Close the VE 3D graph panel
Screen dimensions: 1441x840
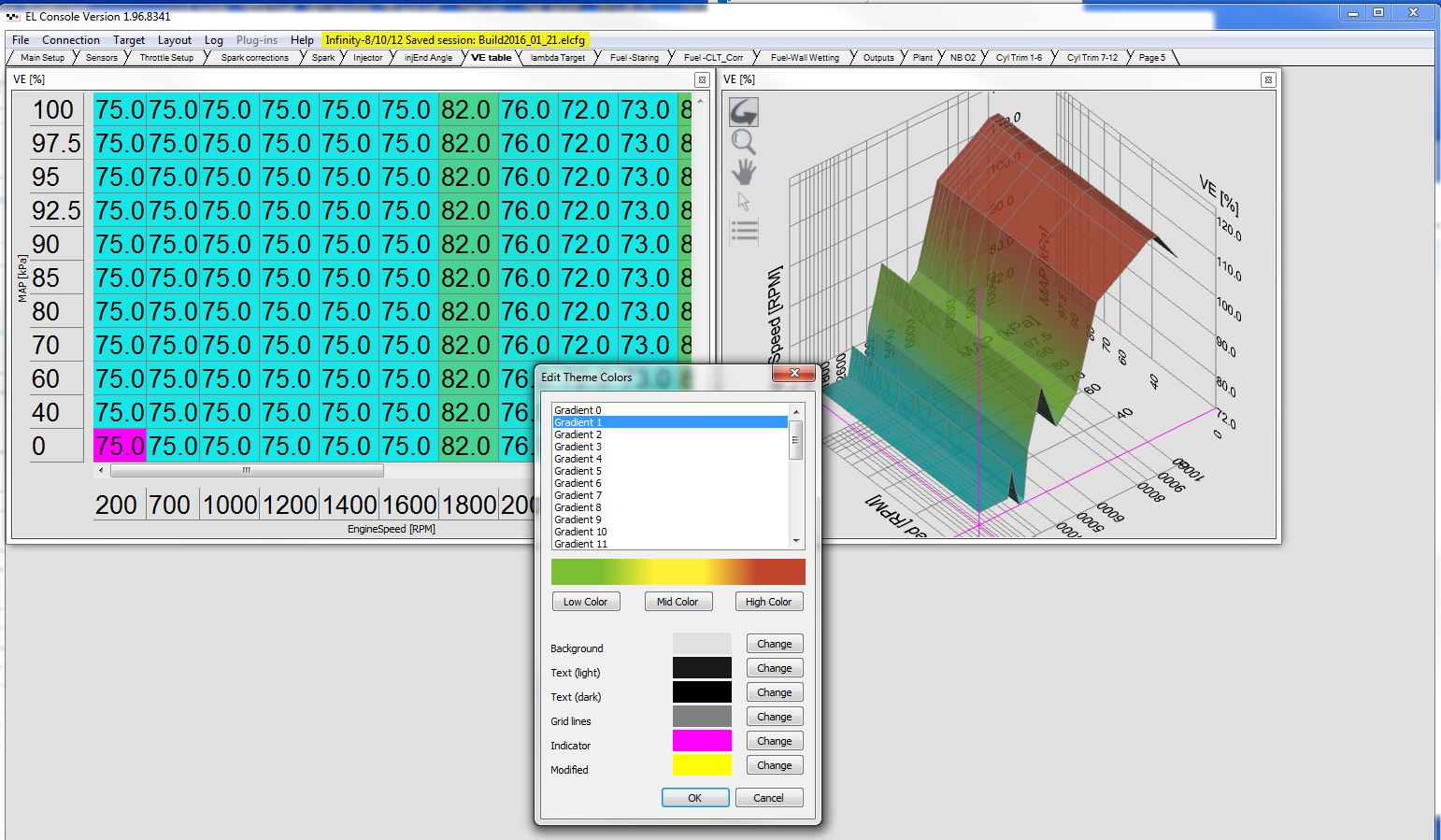point(1268,80)
